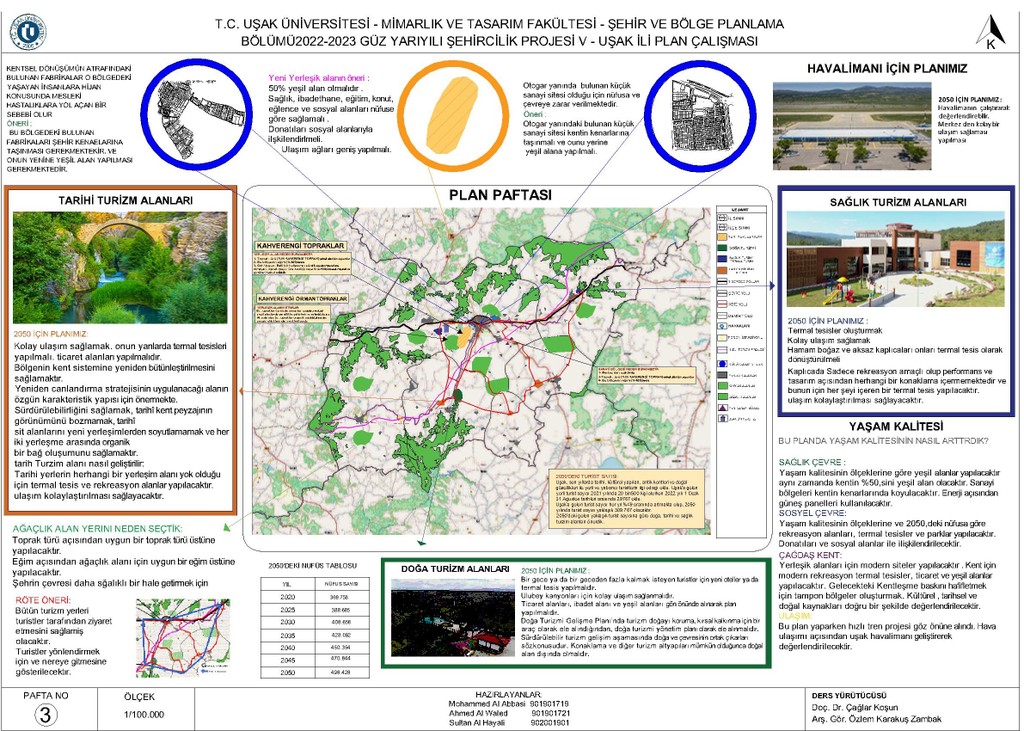Click the YIL column header in the population table
Viewport: 1024px width, 731px height.
(x=287, y=584)
